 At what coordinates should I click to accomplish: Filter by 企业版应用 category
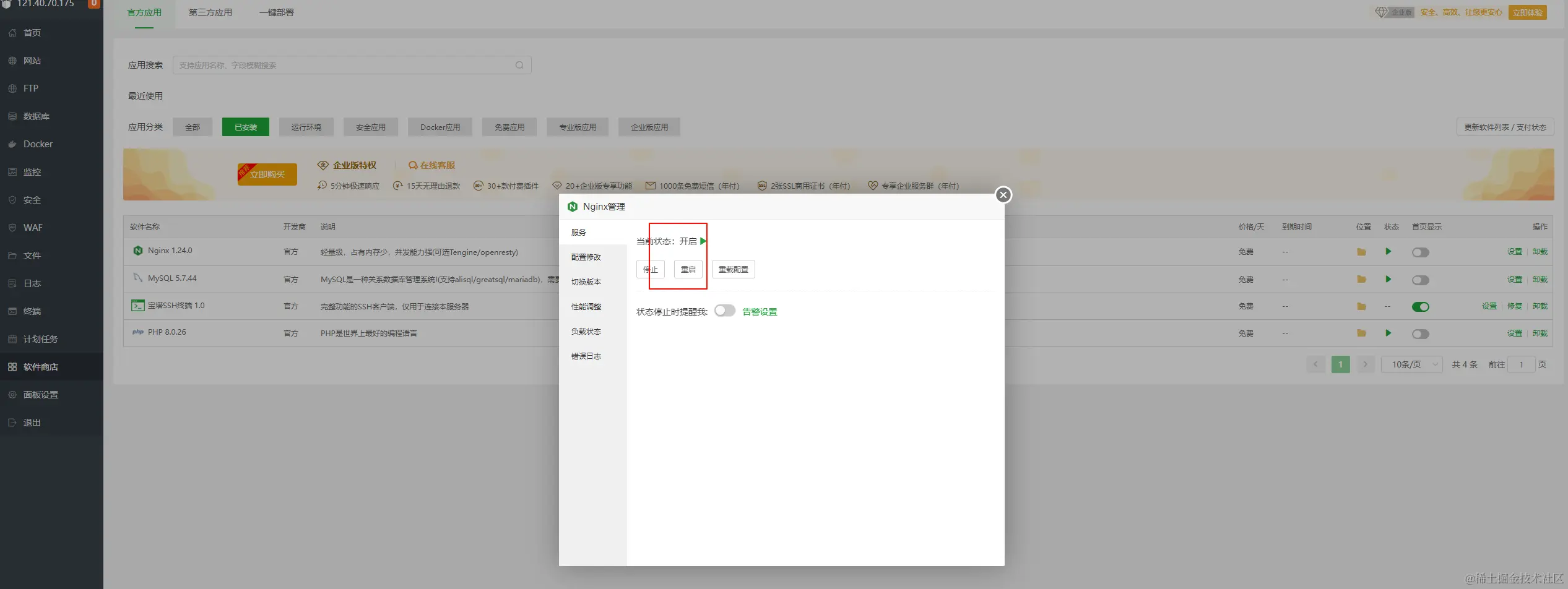649,127
